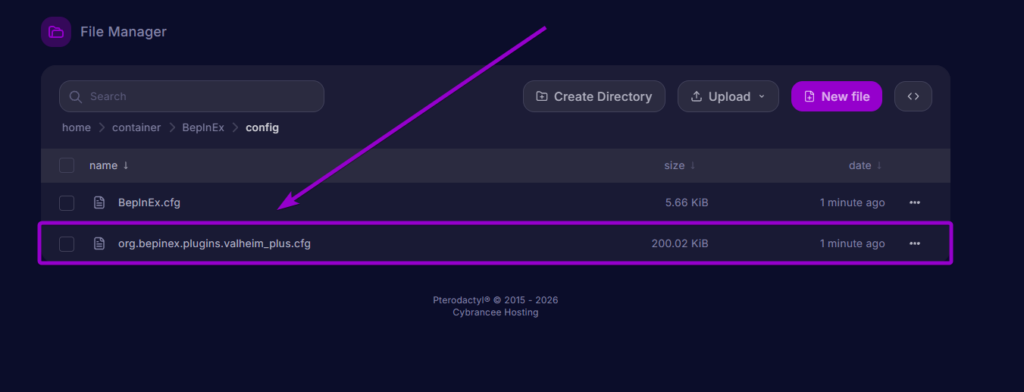Viewport: 1024px width, 392px height.
Task: Open org.bepinex.plugins.valheim_plus.cfg file
Action: pyautogui.click(x=214, y=244)
